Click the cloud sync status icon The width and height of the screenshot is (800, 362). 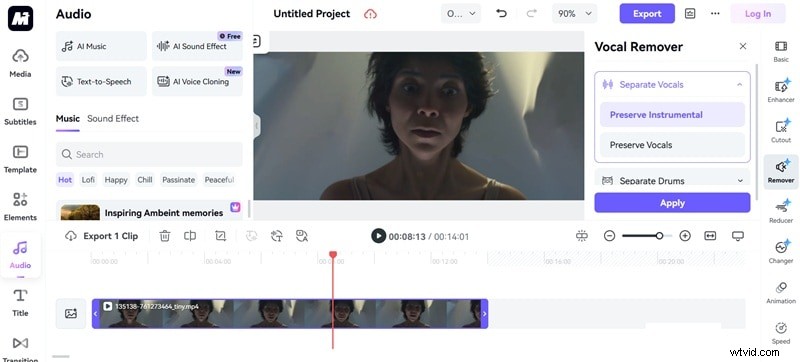point(370,14)
